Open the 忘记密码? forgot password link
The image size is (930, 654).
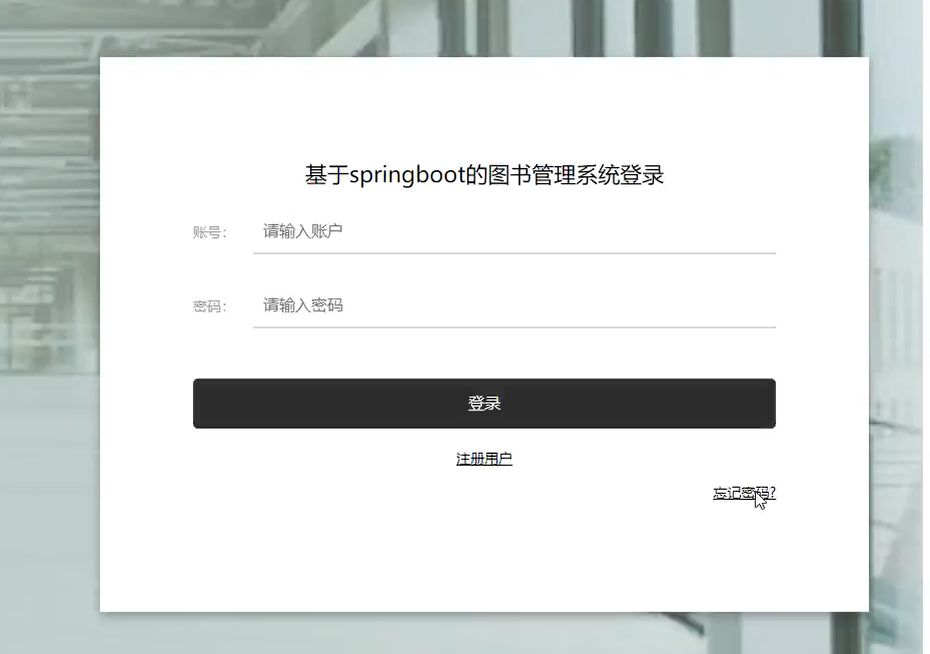pyautogui.click(x=744, y=493)
